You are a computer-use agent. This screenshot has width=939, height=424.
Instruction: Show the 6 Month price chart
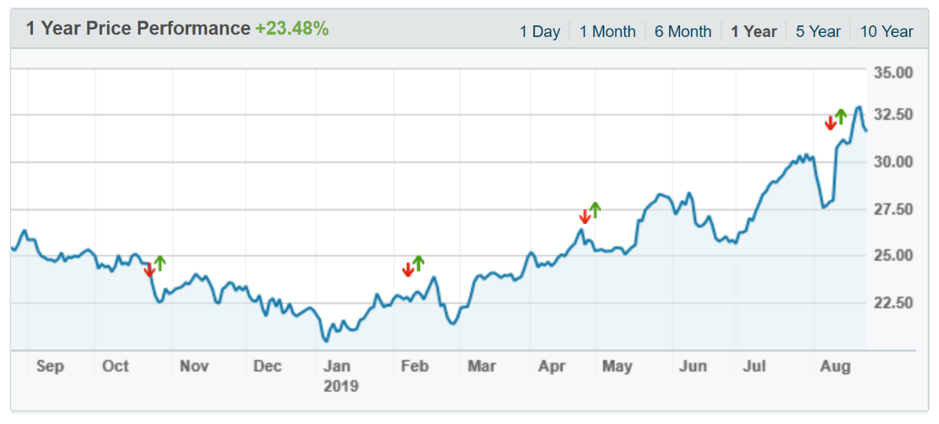(683, 31)
